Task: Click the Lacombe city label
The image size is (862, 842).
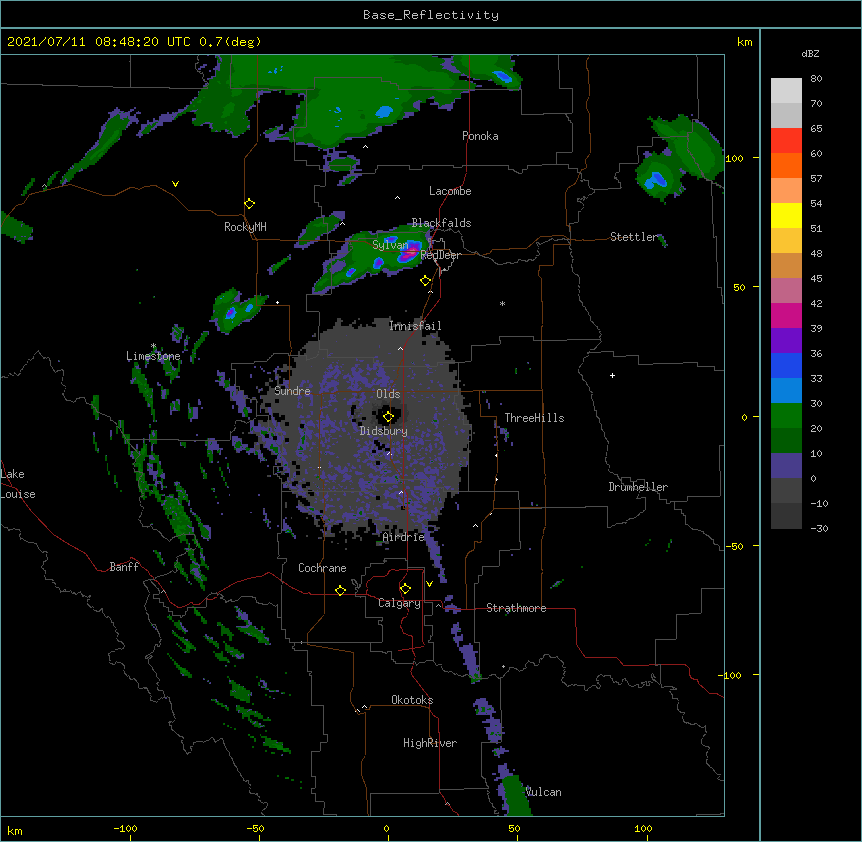Action: coord(450,191)
